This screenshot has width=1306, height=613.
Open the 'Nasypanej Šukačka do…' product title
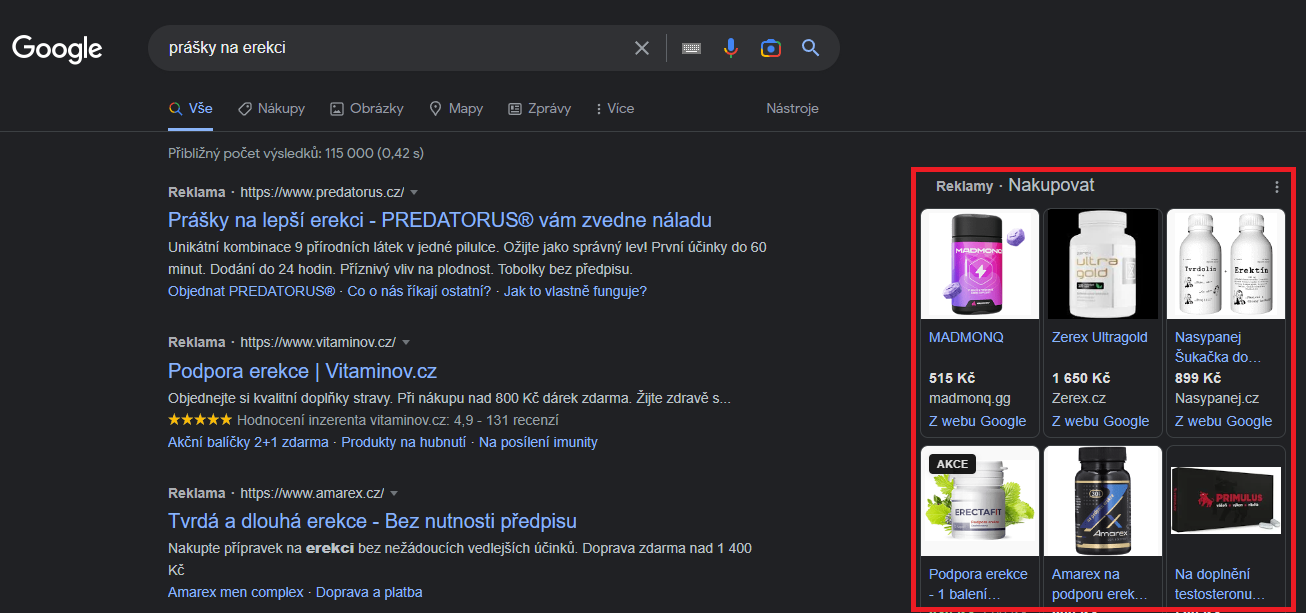coord(1219,347)
